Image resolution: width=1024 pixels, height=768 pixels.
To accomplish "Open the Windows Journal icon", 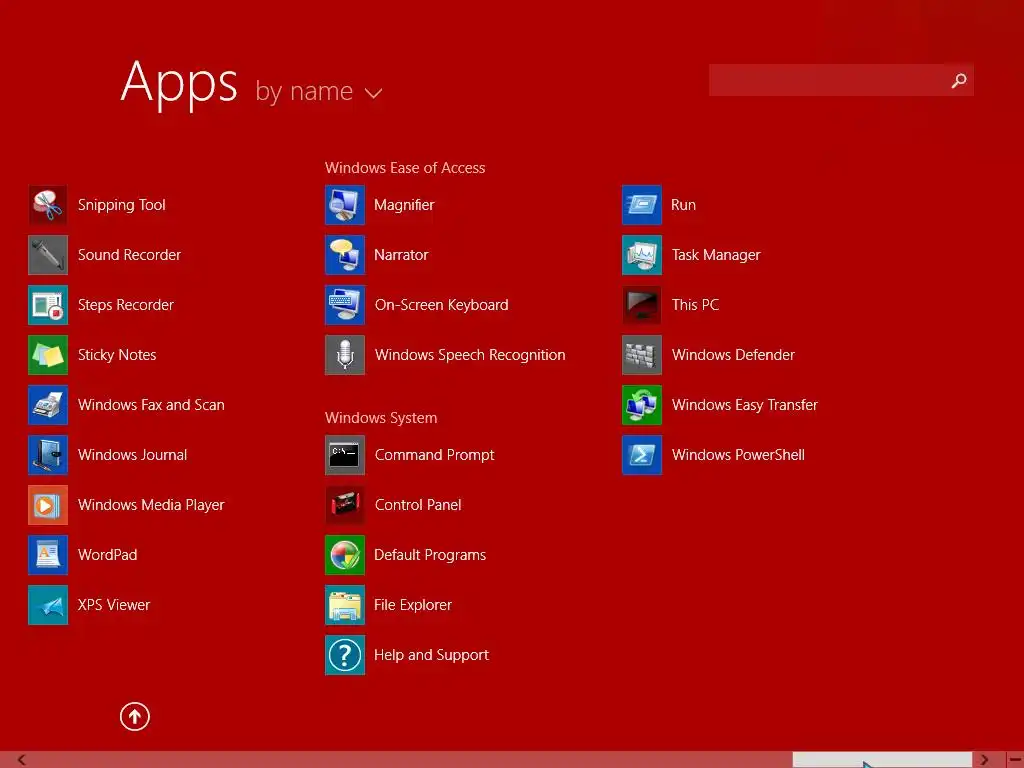I will 48,455.
